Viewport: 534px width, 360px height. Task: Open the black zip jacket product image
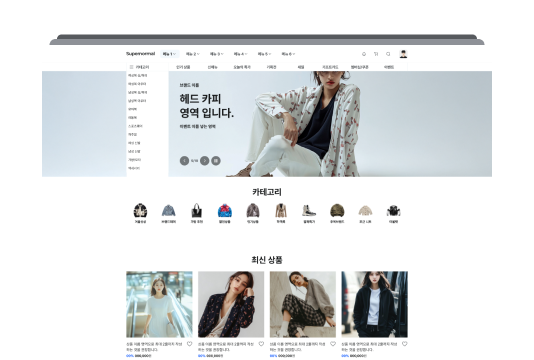click(375, 304)
